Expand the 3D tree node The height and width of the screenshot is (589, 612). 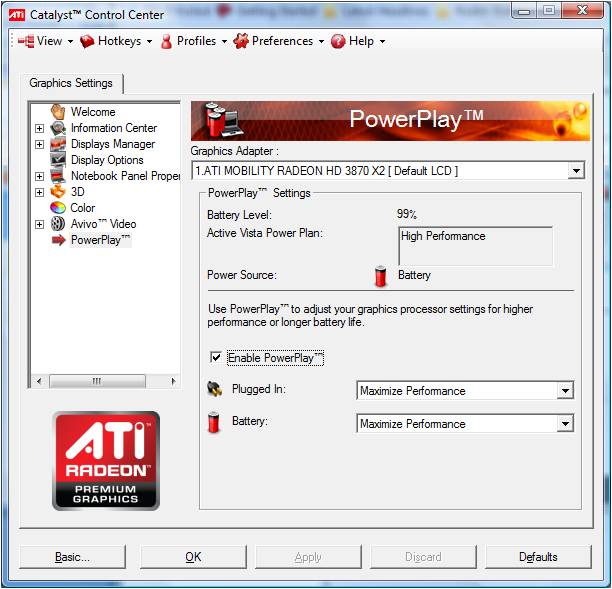click(x=39, y=192)
